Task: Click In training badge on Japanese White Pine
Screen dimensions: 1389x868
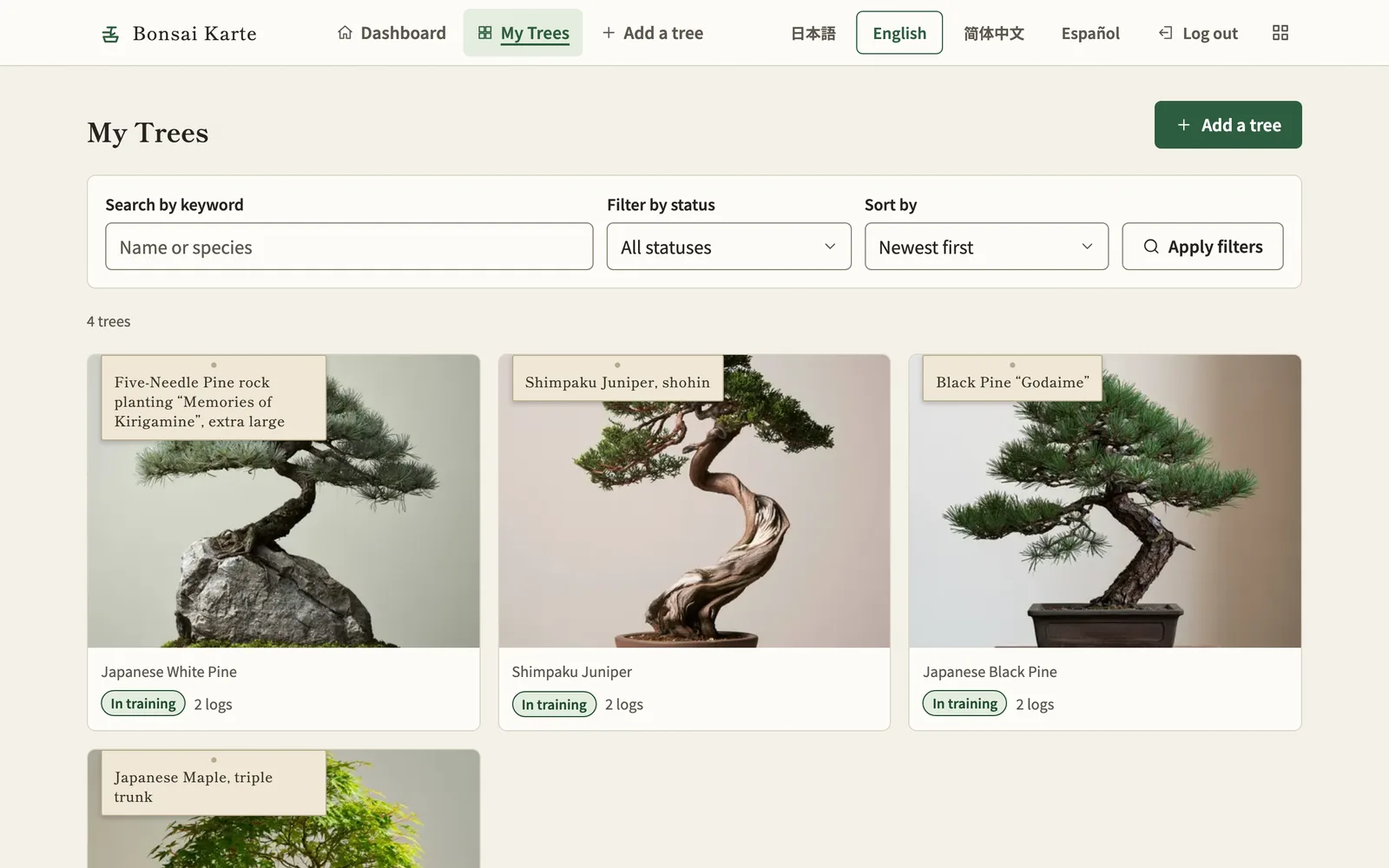Action: (143, 704)
